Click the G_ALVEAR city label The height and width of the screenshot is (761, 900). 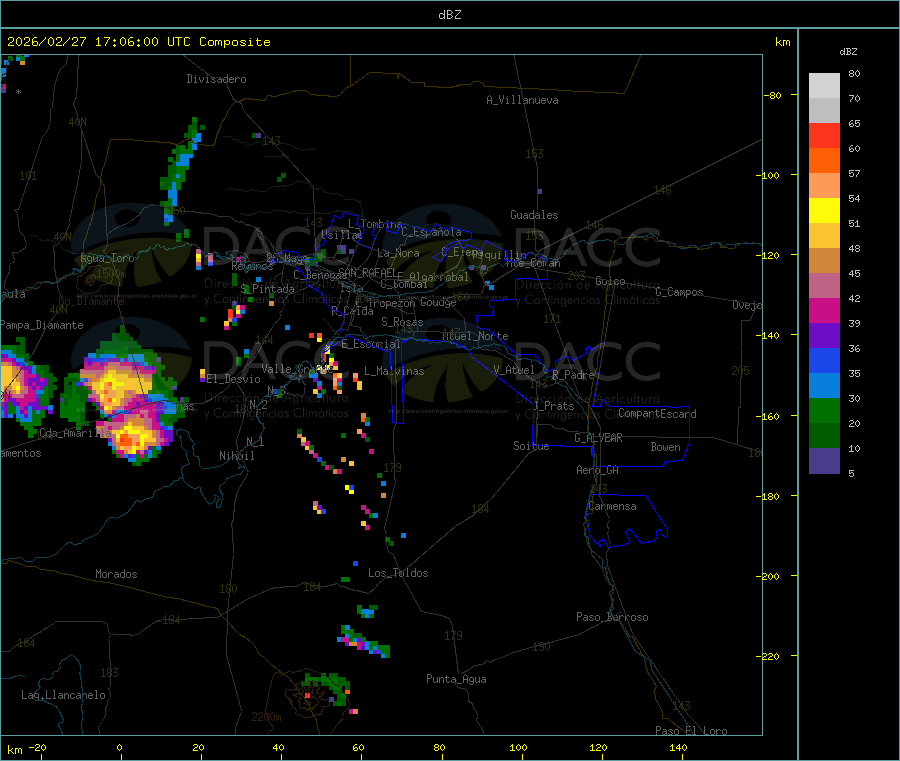click(x=598, y=438)
